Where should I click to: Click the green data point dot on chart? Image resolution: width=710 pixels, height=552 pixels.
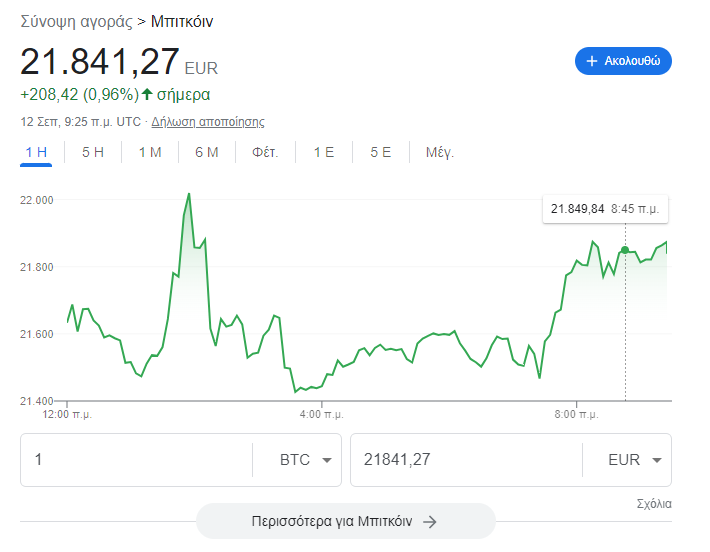(625, 250)
